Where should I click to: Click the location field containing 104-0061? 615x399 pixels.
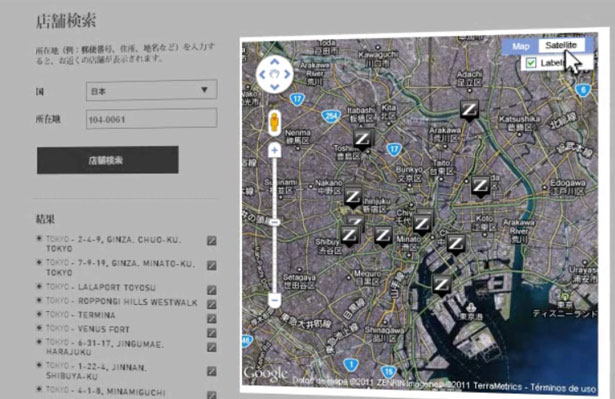coord(151,119)
